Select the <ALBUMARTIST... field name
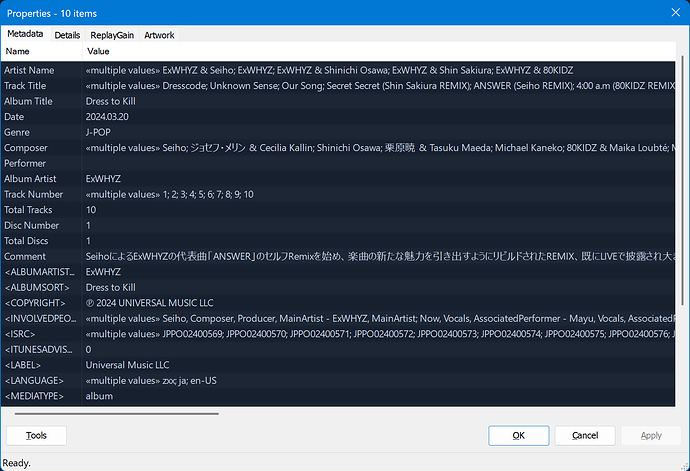Image resolution: width=690 pixels, height=471 pixels. (x=40, y=272)
